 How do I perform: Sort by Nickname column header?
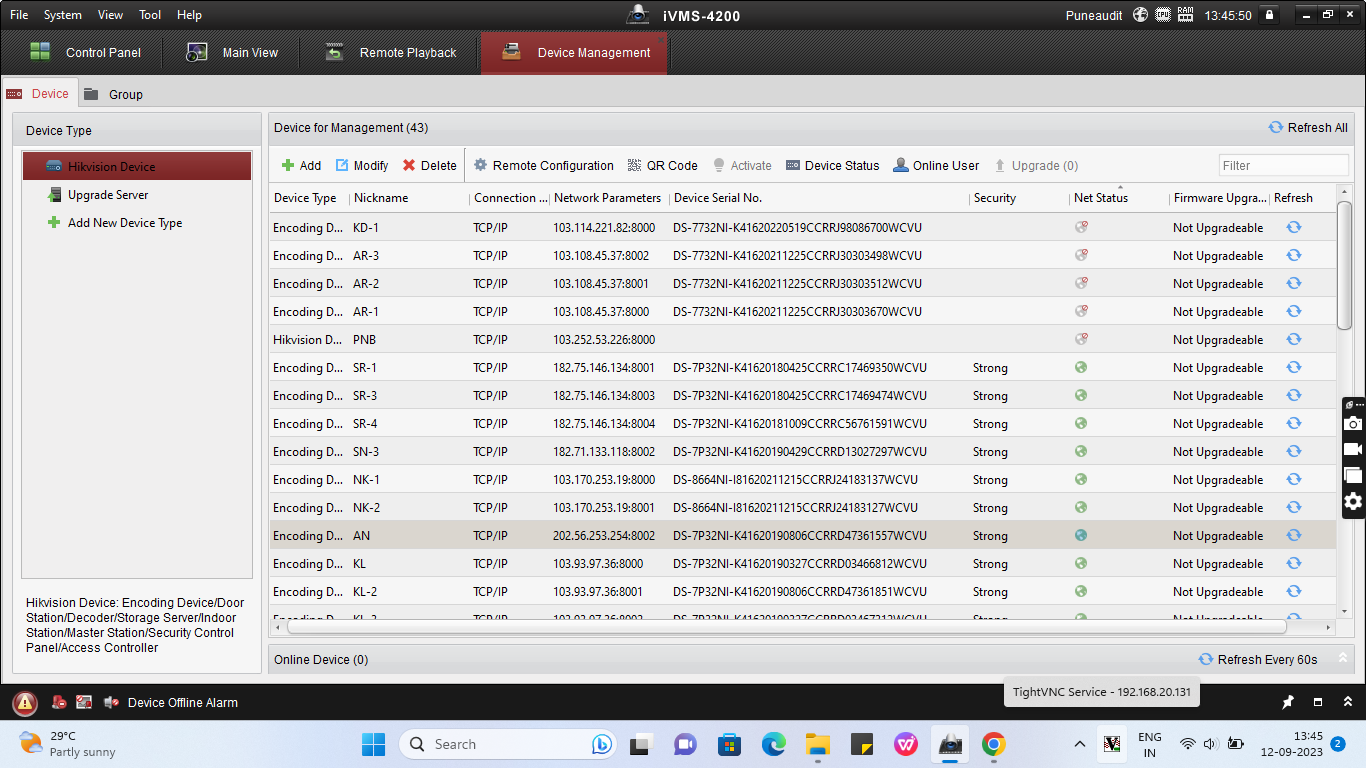409,198
